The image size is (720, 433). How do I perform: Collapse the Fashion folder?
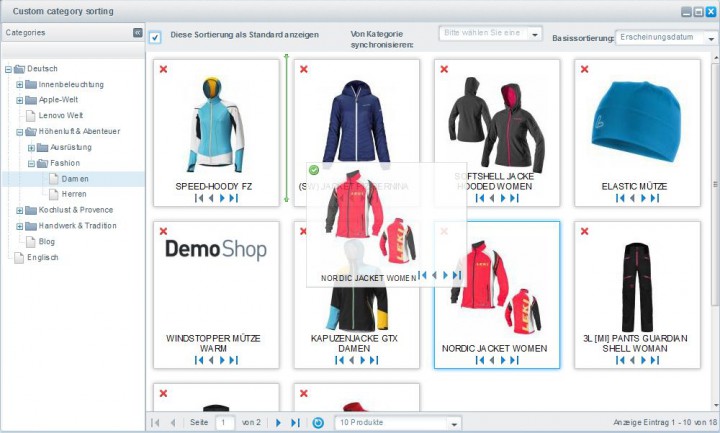click(x=31, y=163)
